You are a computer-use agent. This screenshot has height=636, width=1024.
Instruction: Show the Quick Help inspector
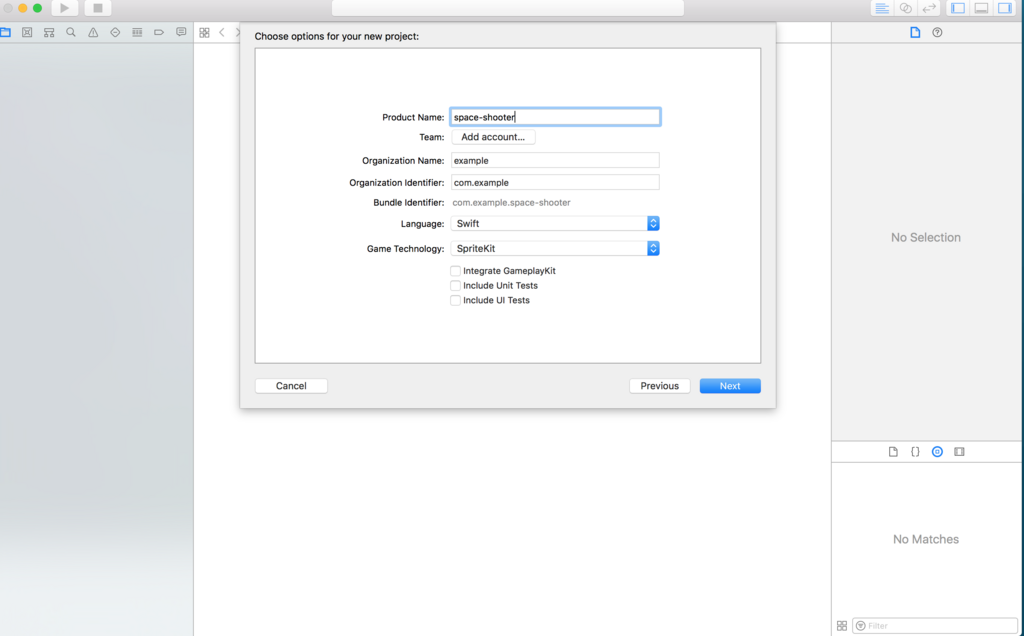[937, 33]
